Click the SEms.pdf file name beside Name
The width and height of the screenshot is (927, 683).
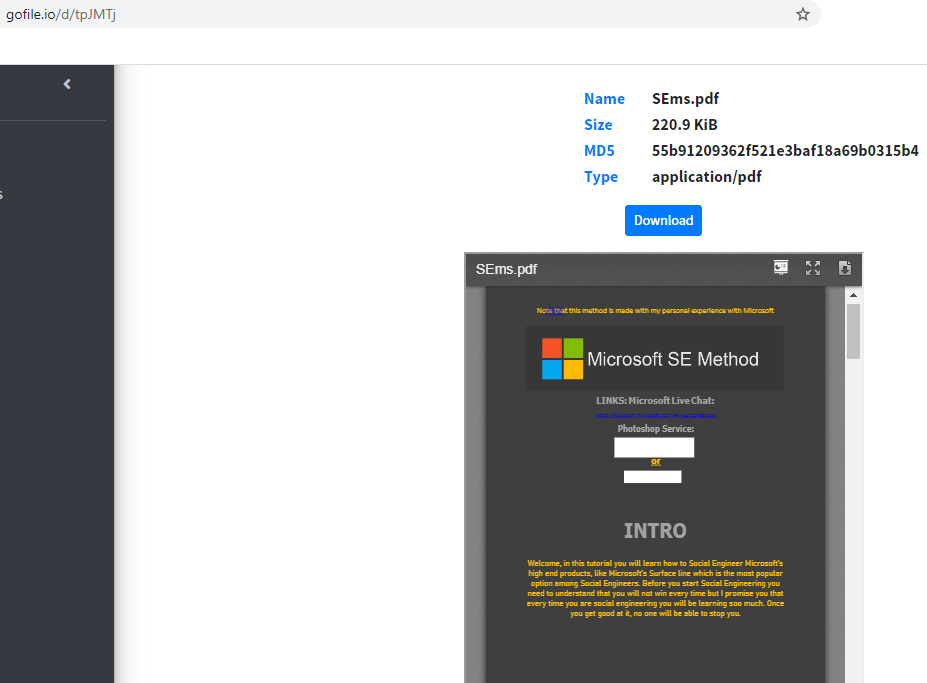pyautogui.click(x=685, y=98)
